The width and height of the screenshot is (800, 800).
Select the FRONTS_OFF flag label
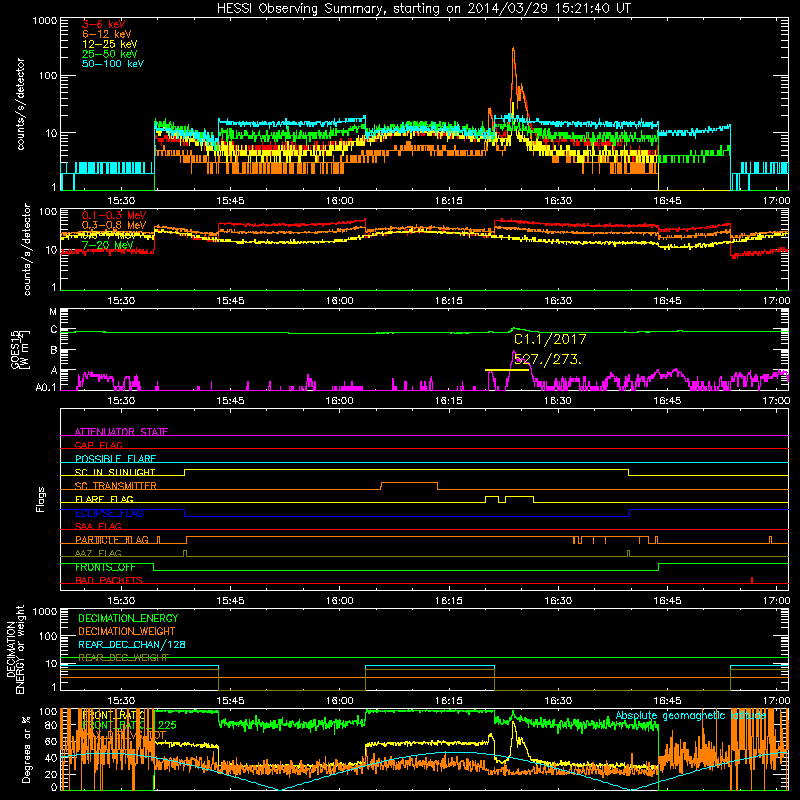[x=105, y=567]
